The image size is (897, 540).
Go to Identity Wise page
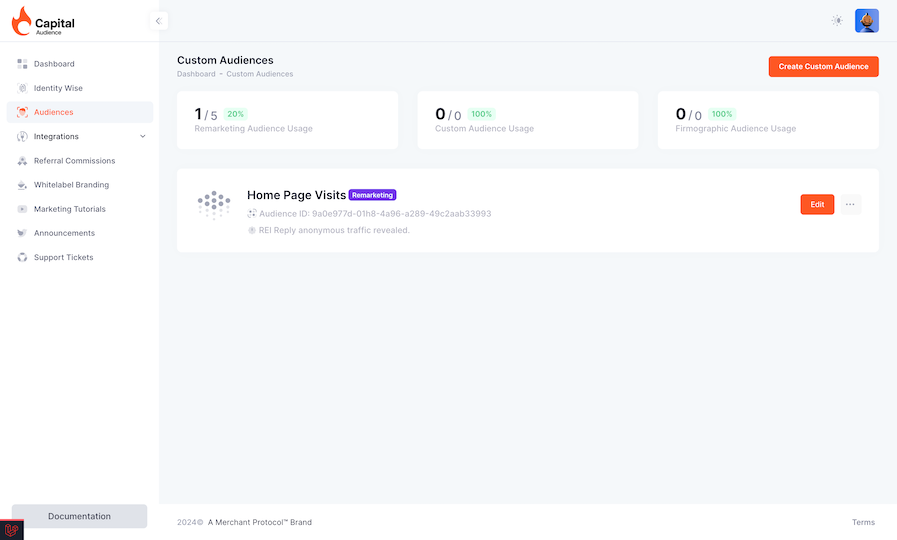point(80,88)
